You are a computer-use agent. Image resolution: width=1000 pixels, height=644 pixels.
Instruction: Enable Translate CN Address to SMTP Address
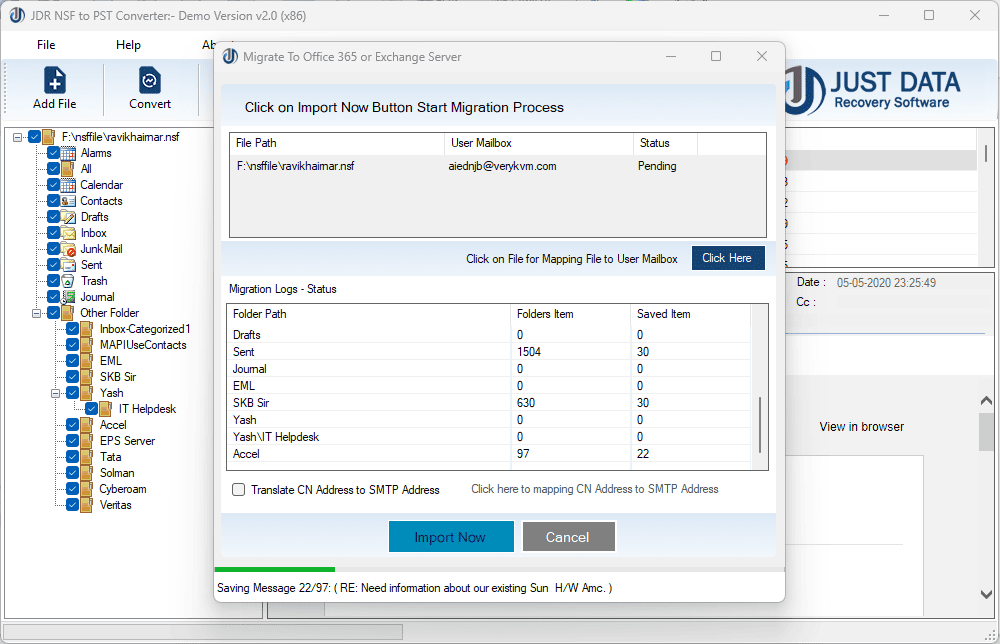pyautogui.click(x=237, y=490)
